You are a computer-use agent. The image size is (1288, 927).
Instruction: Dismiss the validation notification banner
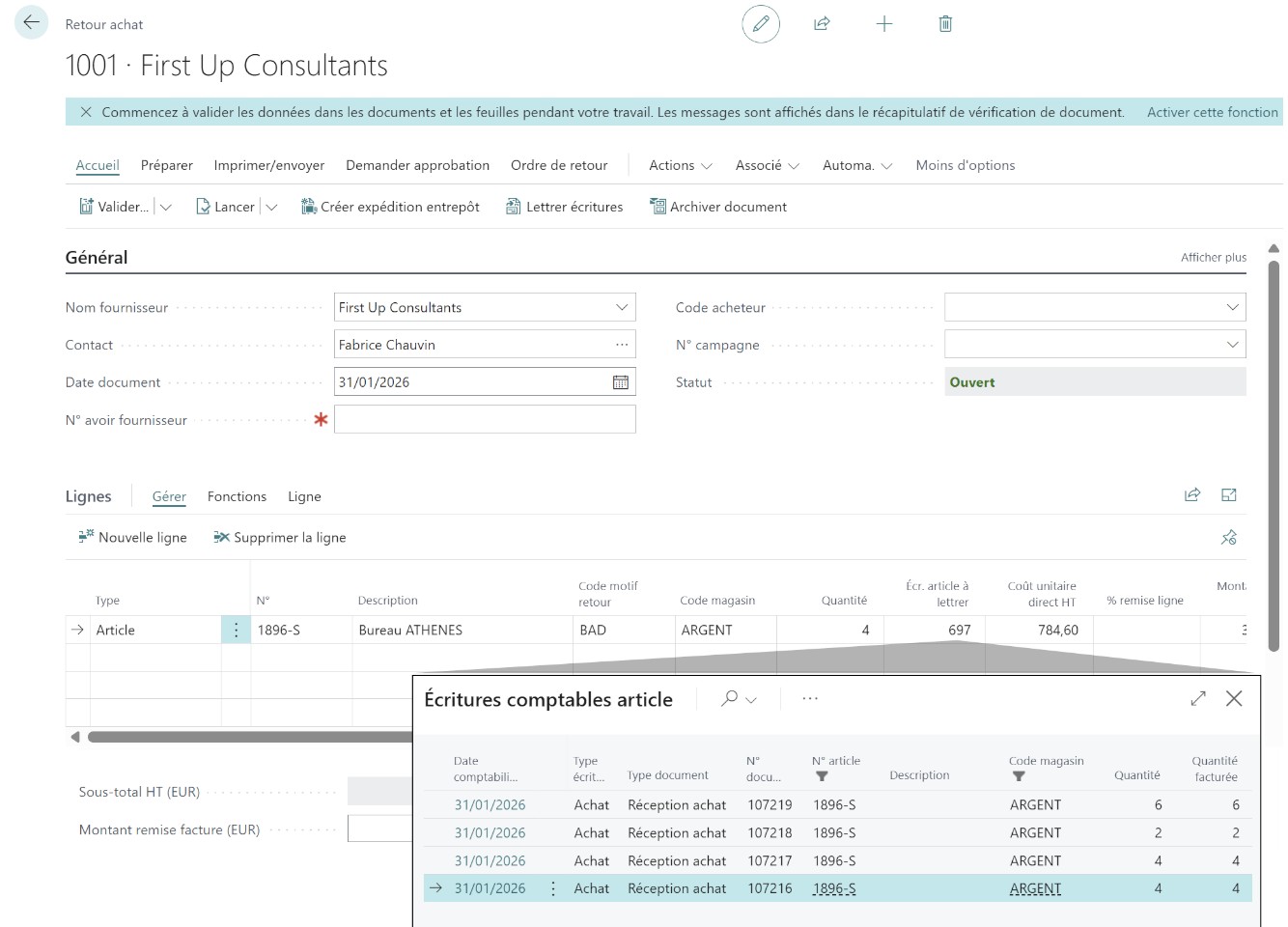tap(86, 112)
